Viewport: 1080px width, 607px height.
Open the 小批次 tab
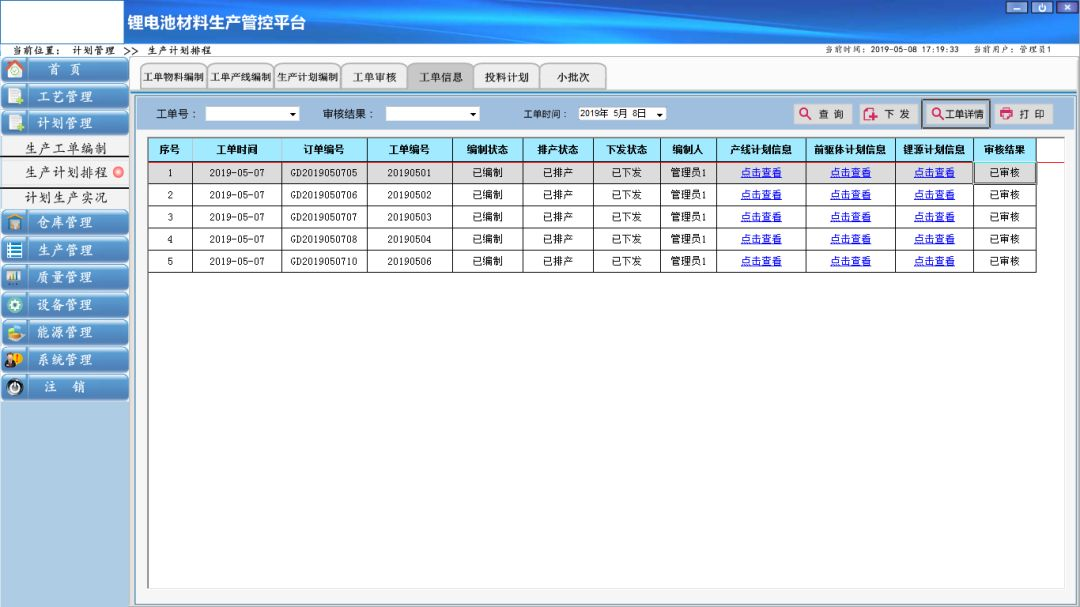pos(573,77)
